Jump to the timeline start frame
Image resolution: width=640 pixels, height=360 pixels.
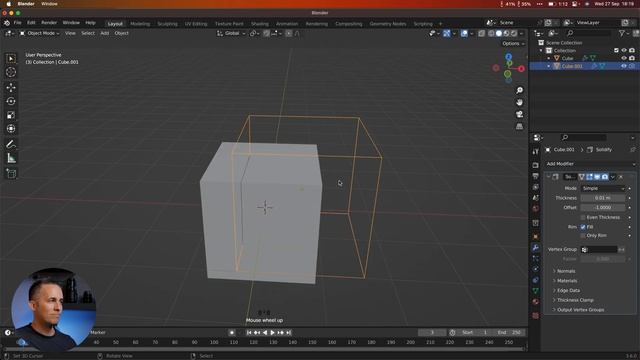click(x=249, y=333)
